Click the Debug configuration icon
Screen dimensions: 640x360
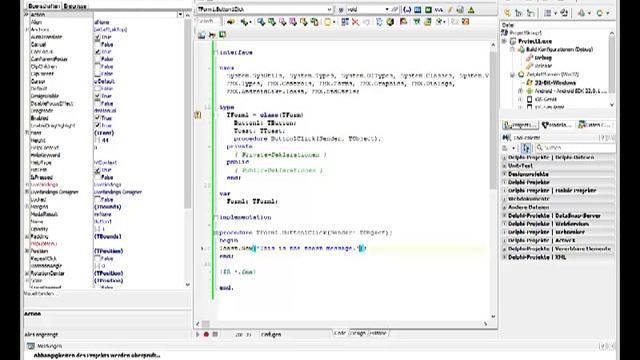click(x=529, y=58)
